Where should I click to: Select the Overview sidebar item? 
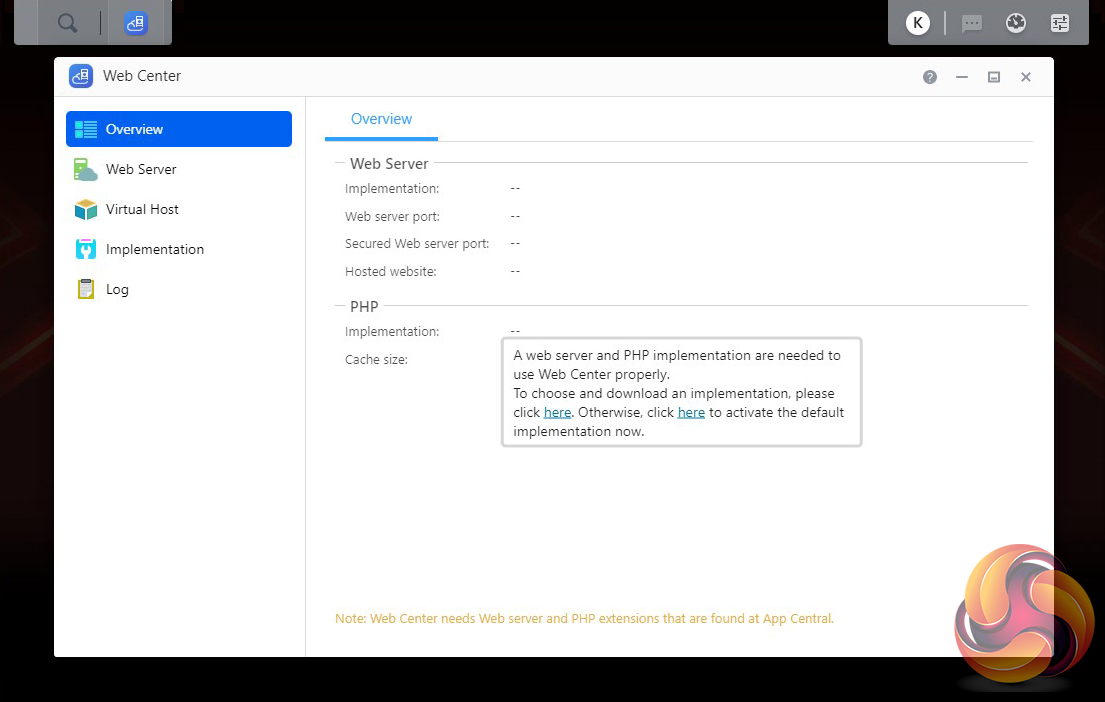click(x=179, y=129)
